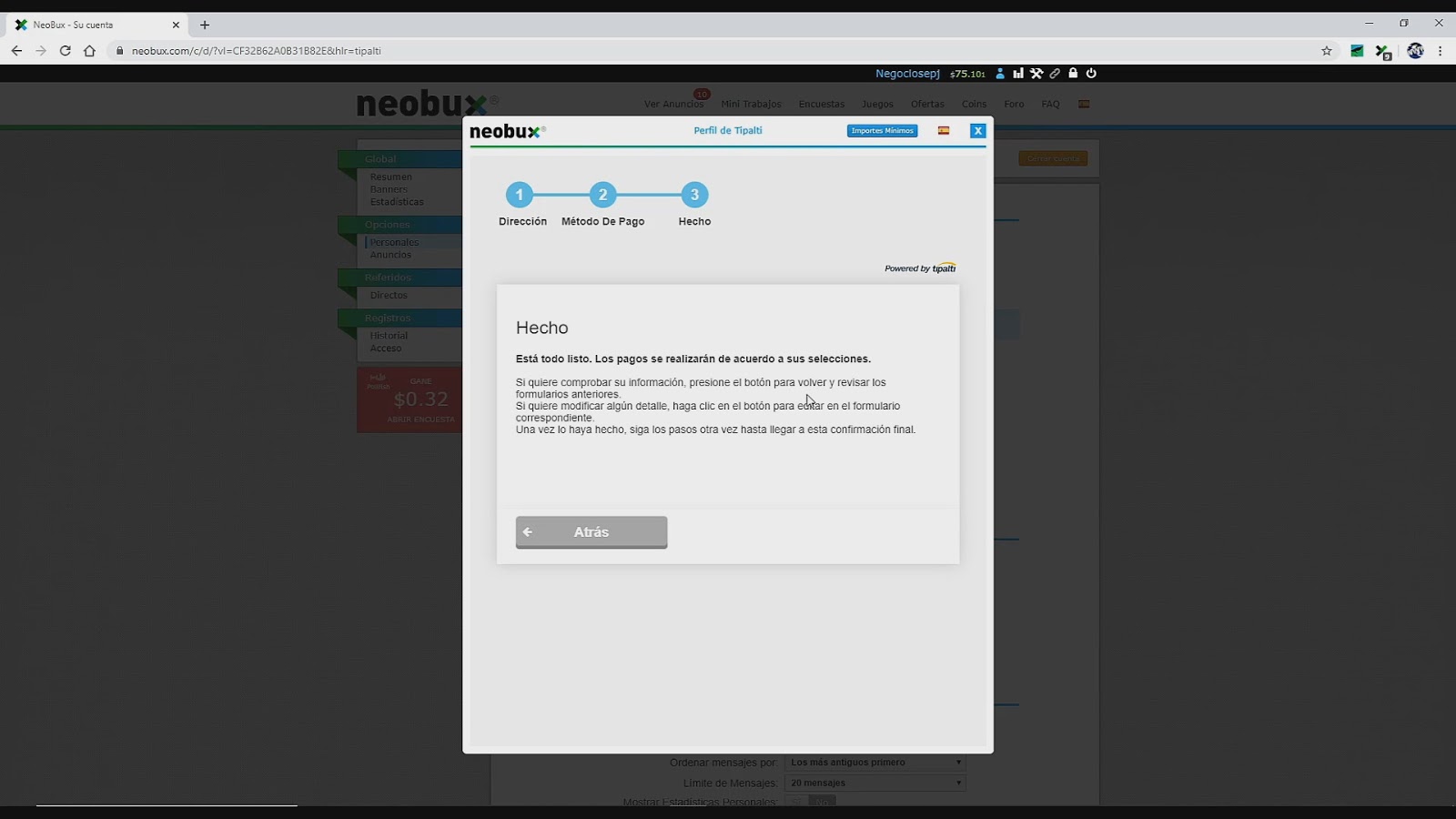Open Juegos menu item
This screenshot has width=1456, height=819.
click(877, 104)
